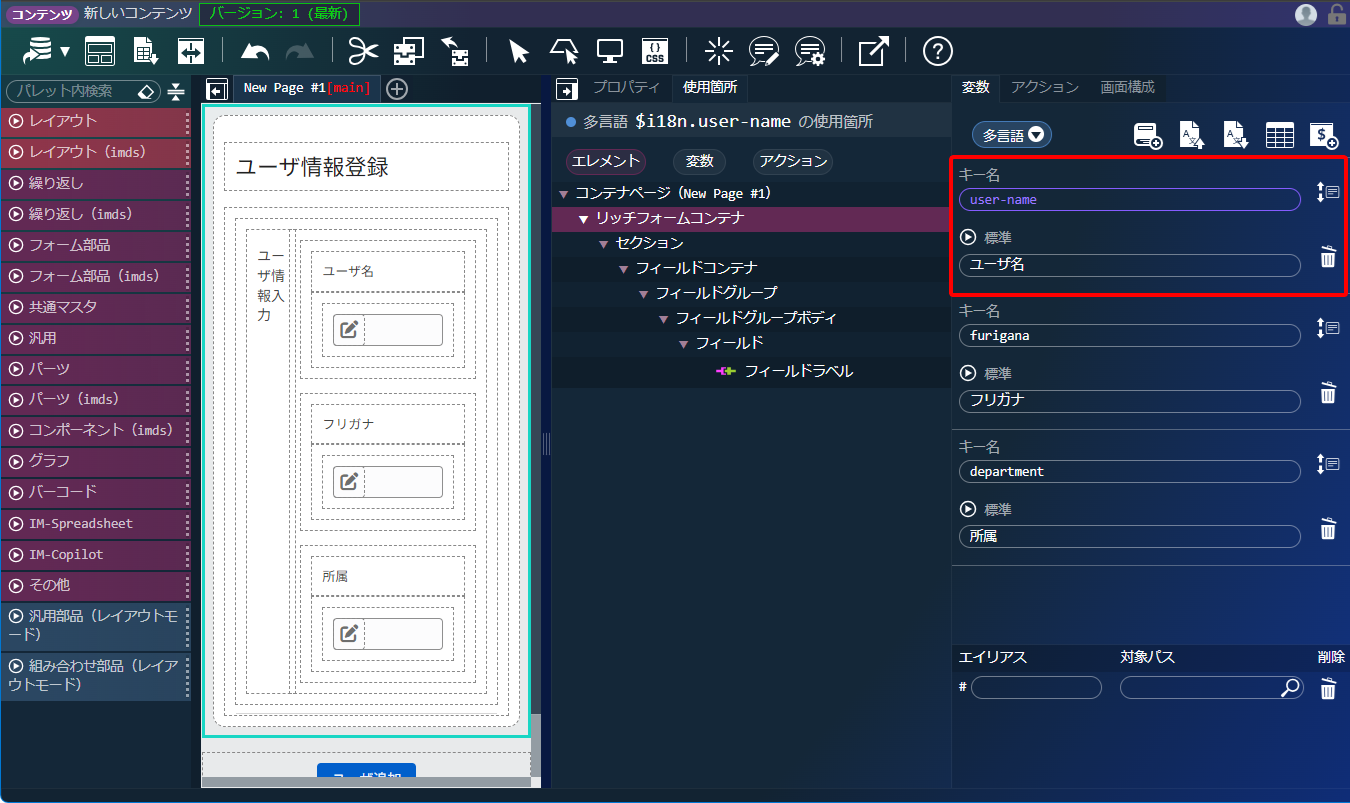Click the save-to-database toolbar icon
The height and width of the screenshot is (803, 1350).
coord(37,51)
